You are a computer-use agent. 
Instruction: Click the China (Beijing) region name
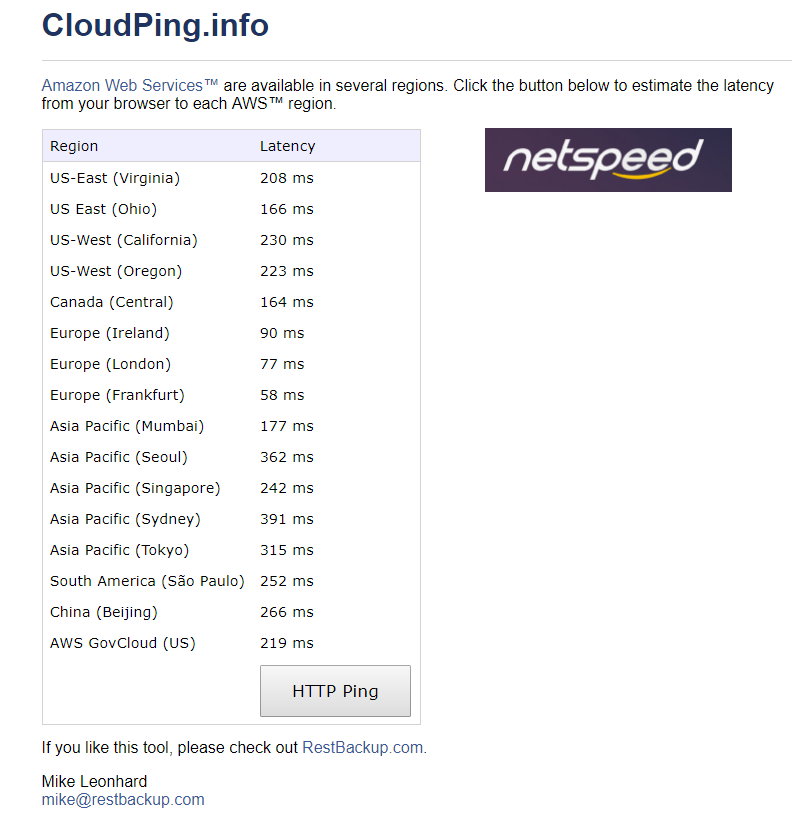(103, 612)
